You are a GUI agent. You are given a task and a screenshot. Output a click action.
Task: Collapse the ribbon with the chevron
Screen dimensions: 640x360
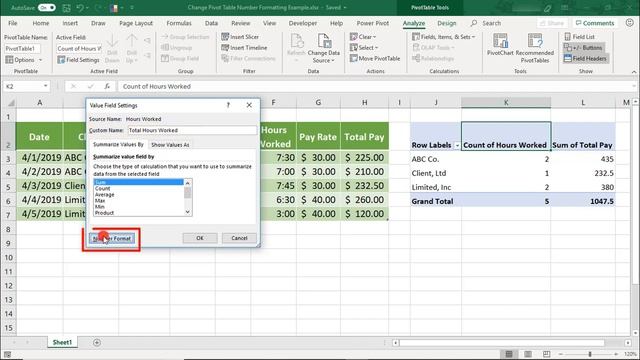634,72
